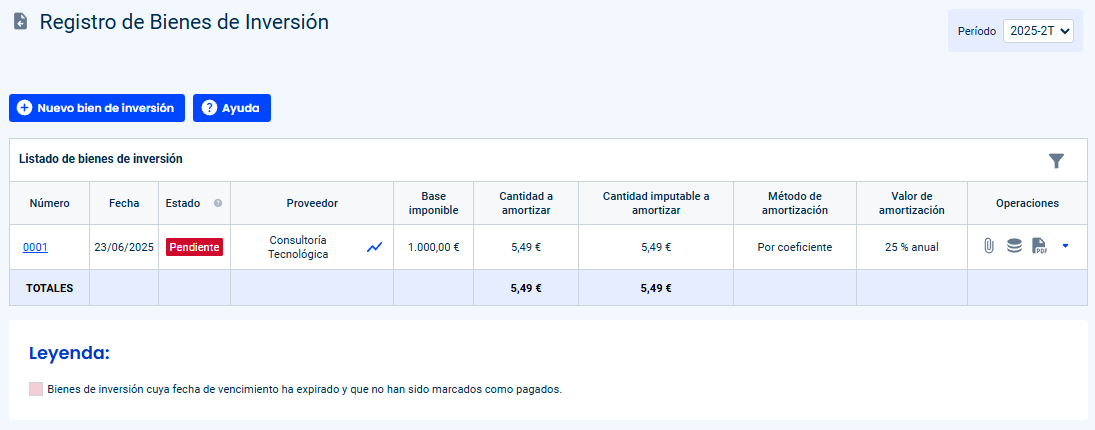Image resolution: width=1095 pixels, height=430 pixels.
Task: Click the paperclip attachment icon for 0001
Action: [988, 246]
